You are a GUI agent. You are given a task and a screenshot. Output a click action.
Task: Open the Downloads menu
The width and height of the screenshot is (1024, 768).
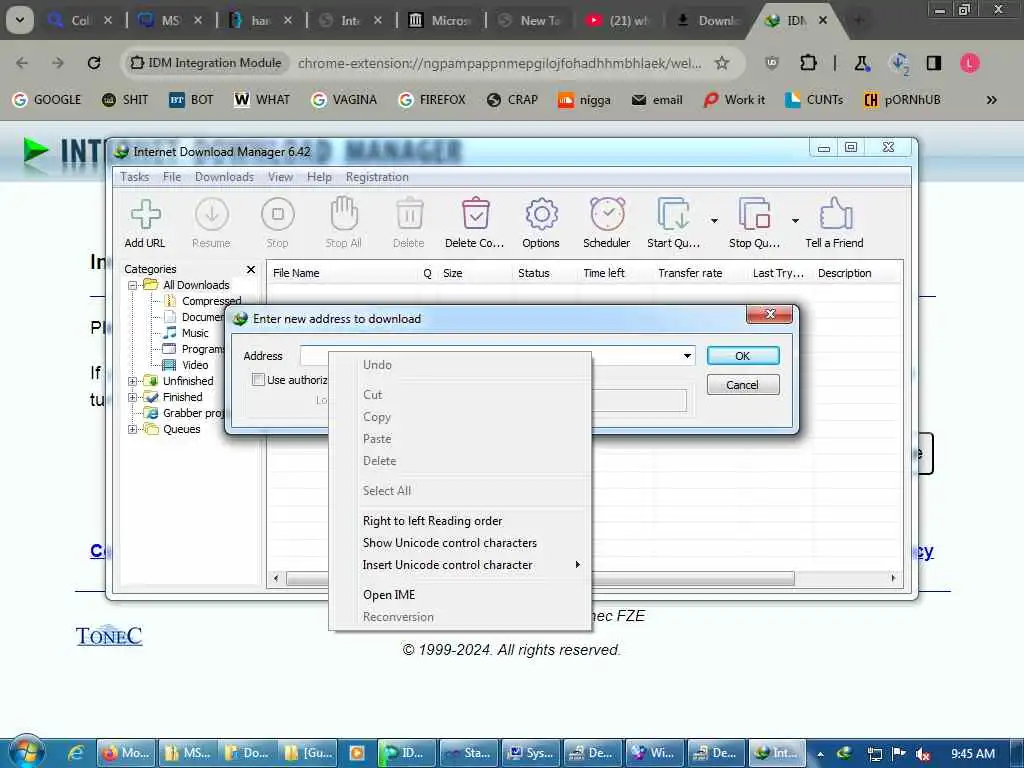click(224, 177)
